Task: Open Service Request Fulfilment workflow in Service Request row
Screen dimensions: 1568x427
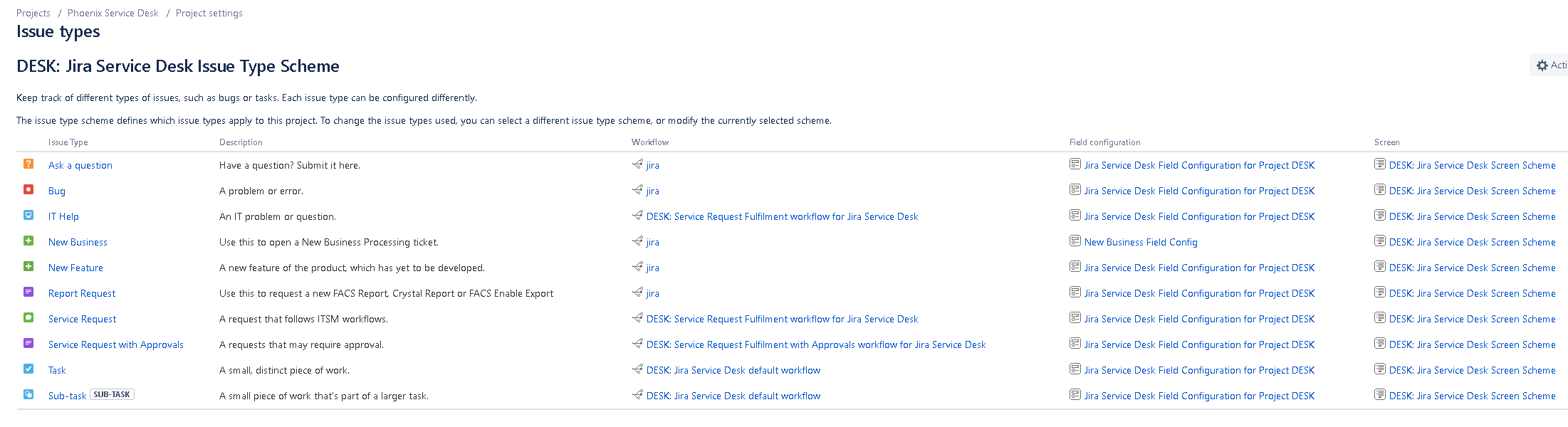Action: click(x=783, y=319)
